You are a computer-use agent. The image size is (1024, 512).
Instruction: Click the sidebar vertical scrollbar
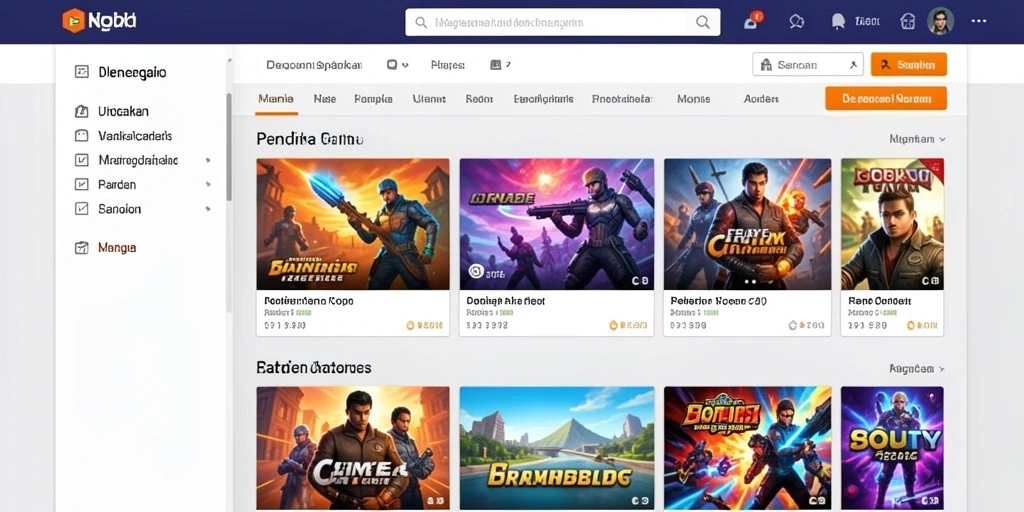[229, 147]
